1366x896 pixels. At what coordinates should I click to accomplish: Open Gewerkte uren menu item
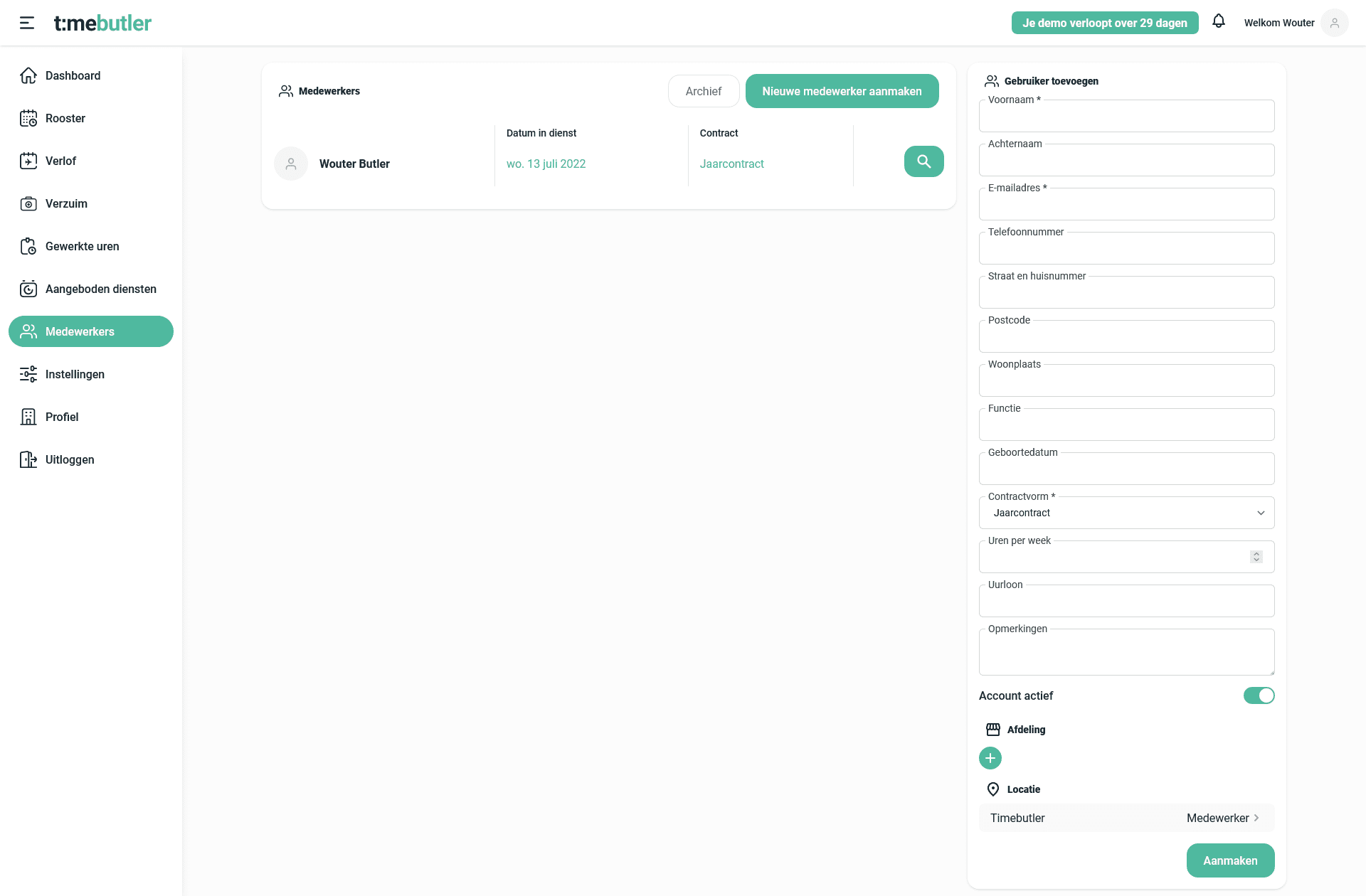pyautogui.click(x=91, y=246)
